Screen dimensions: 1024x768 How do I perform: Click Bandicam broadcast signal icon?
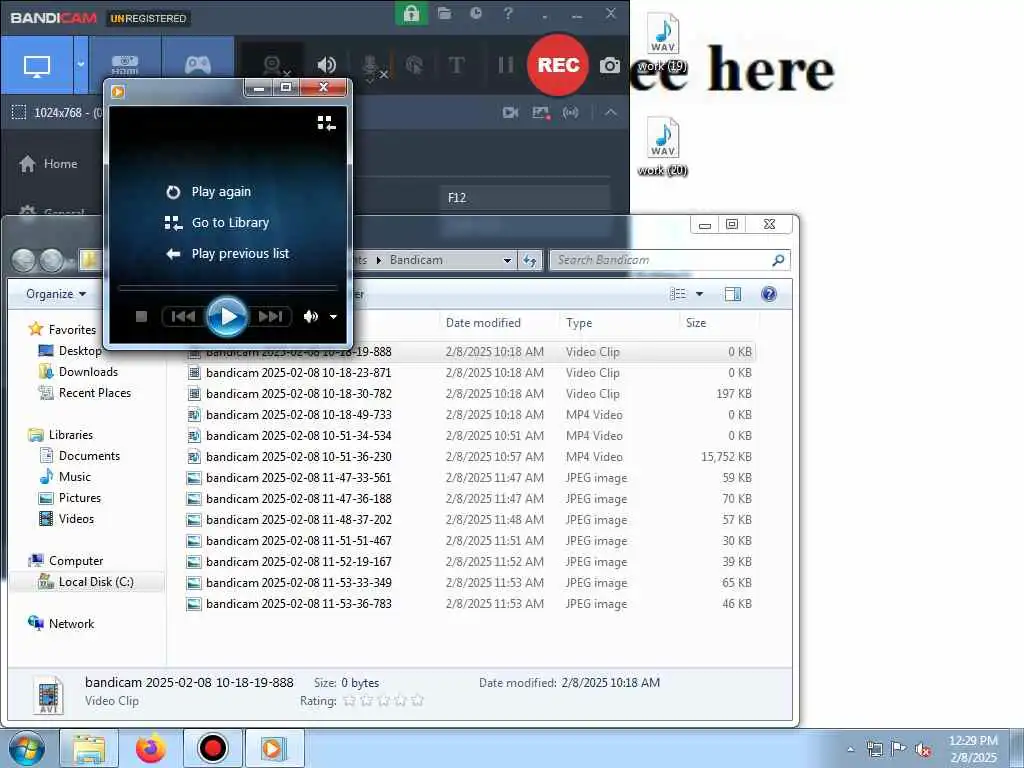pyautogui.click(x=571, y=112)
